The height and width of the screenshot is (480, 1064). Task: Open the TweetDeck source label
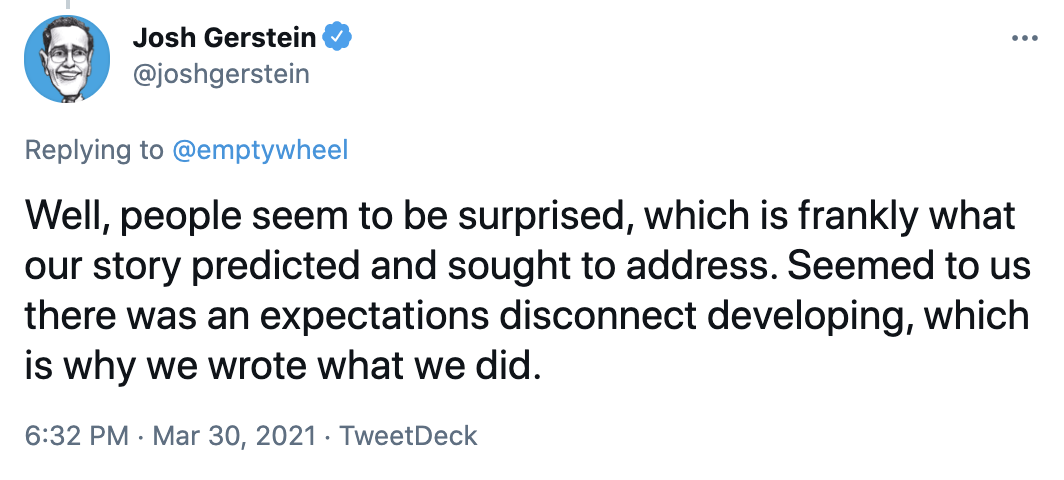[408, 436]
